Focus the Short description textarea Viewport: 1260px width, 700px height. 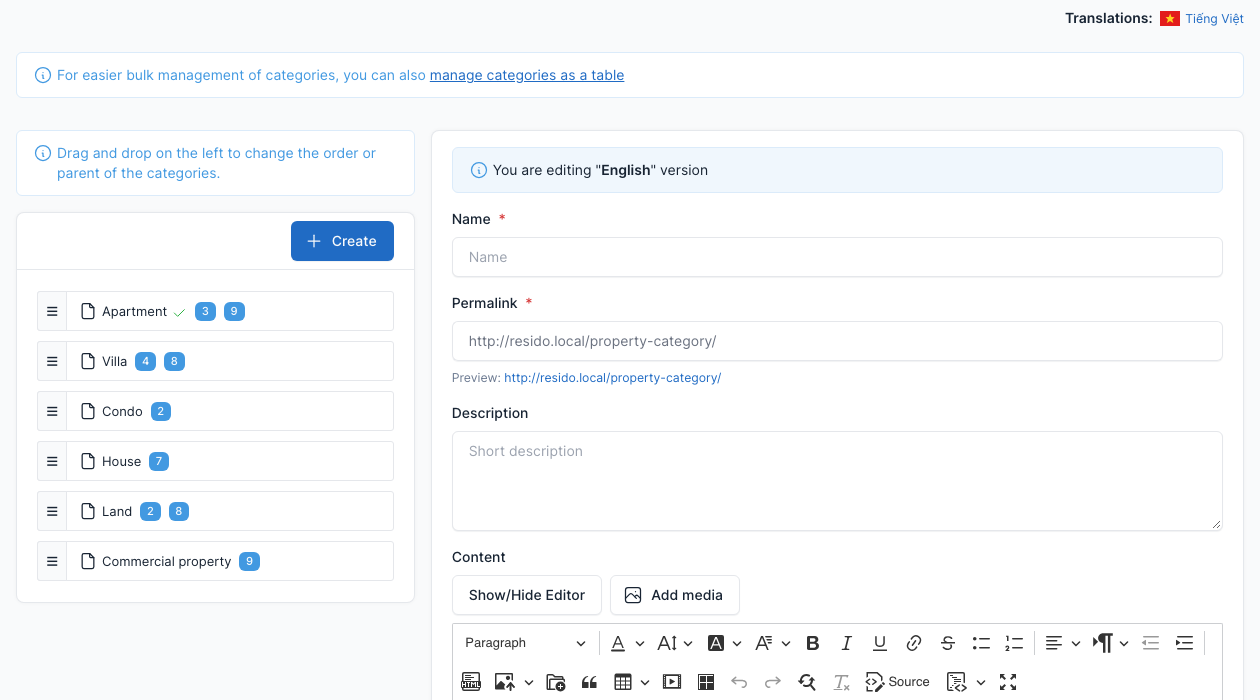837,481
